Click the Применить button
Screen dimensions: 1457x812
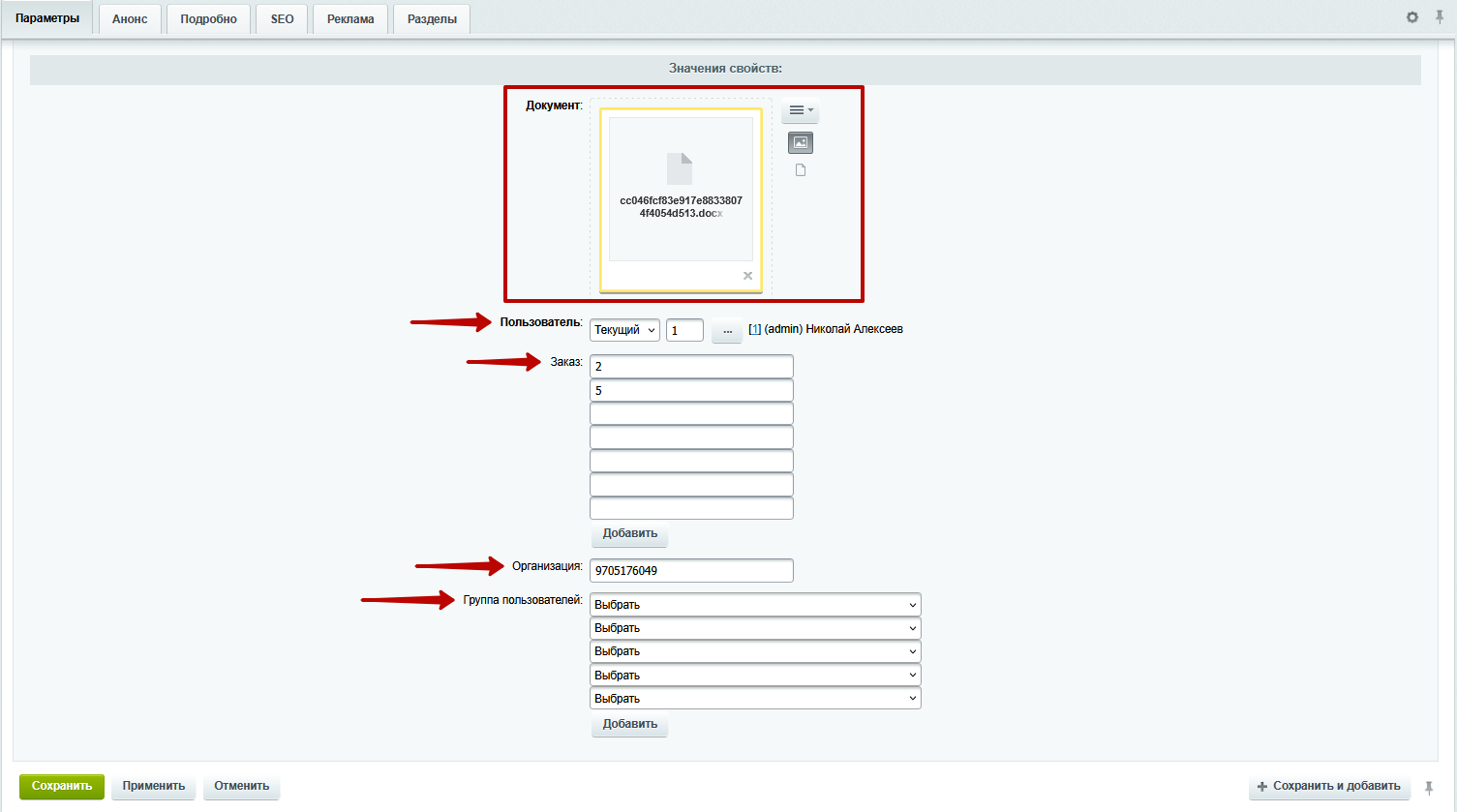pyautogui.click(x=154, y=786)
